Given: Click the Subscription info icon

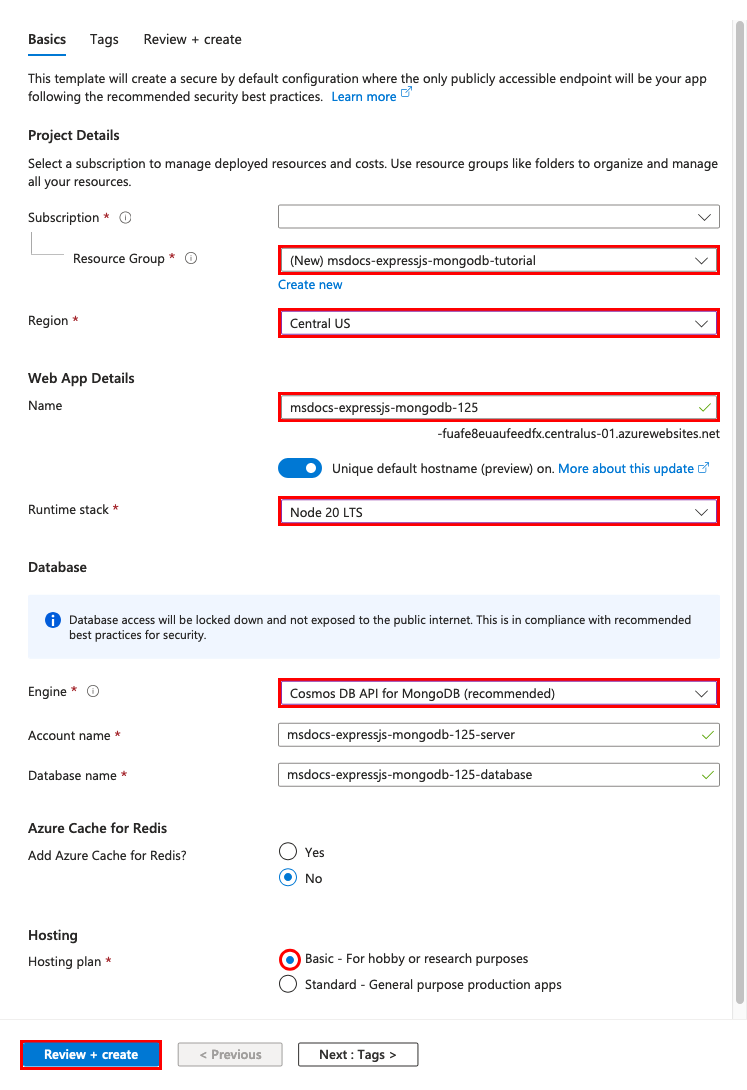Looking at the screenshot, I should [x=125, y=218].
